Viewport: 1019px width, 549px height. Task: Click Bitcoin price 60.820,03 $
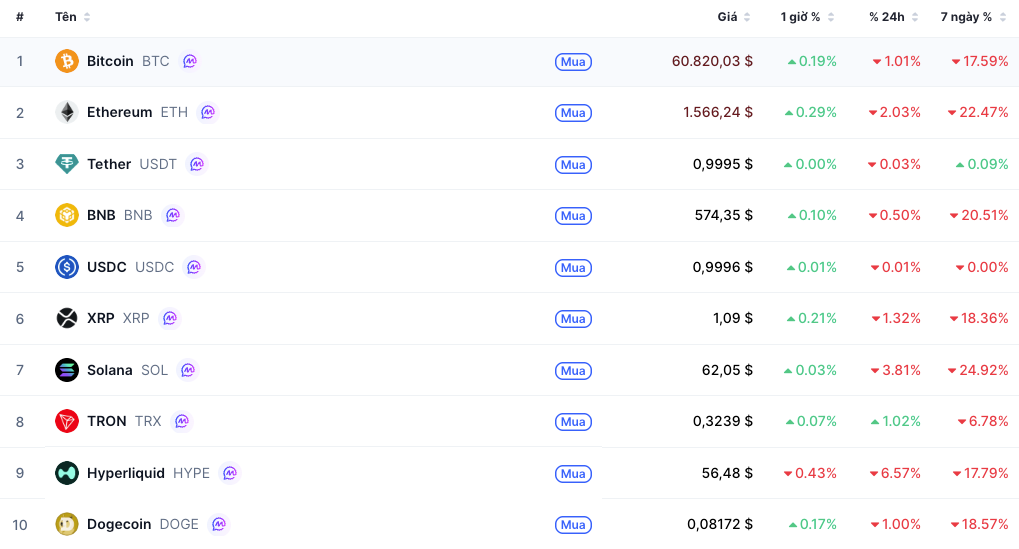click(x=712, y=61)
